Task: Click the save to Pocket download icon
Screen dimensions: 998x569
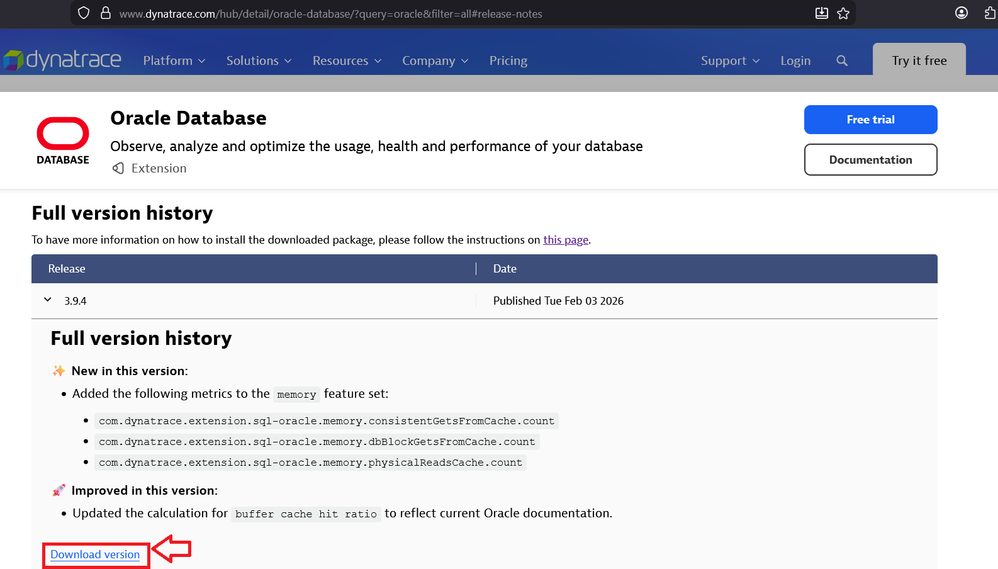Action: click(x=822, y=13)
